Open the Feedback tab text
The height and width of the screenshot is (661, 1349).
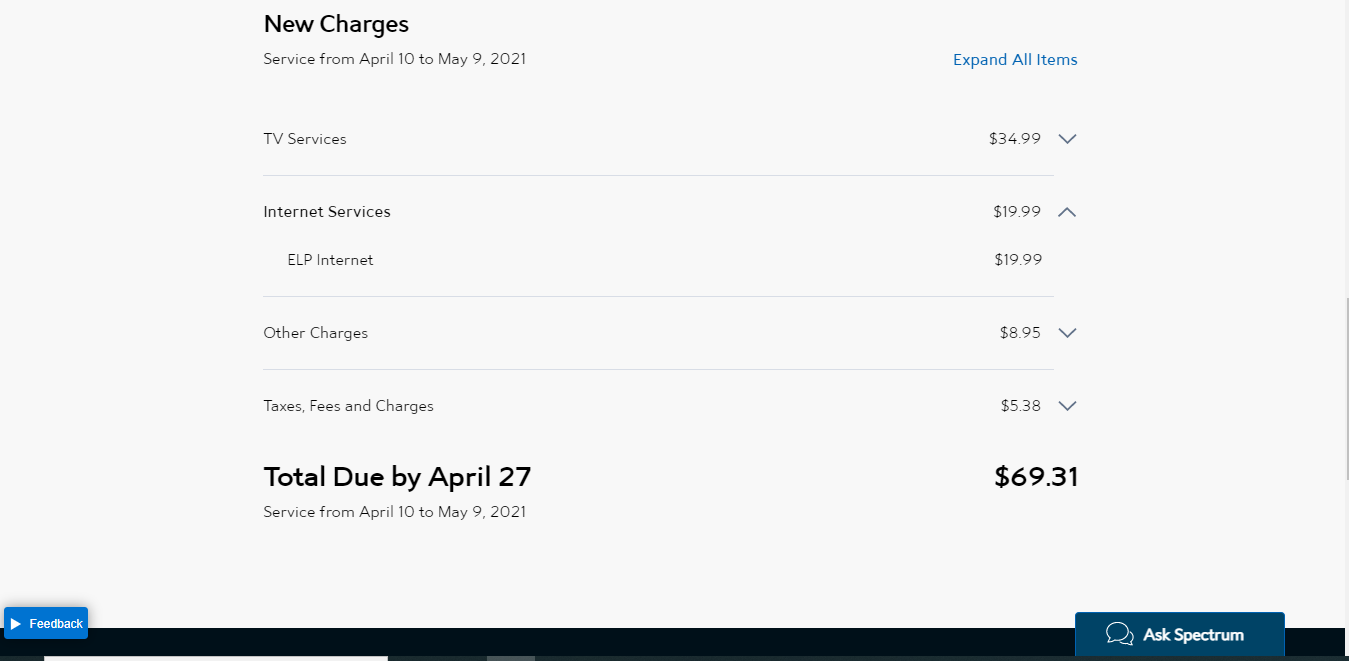(x=56, y=624)
